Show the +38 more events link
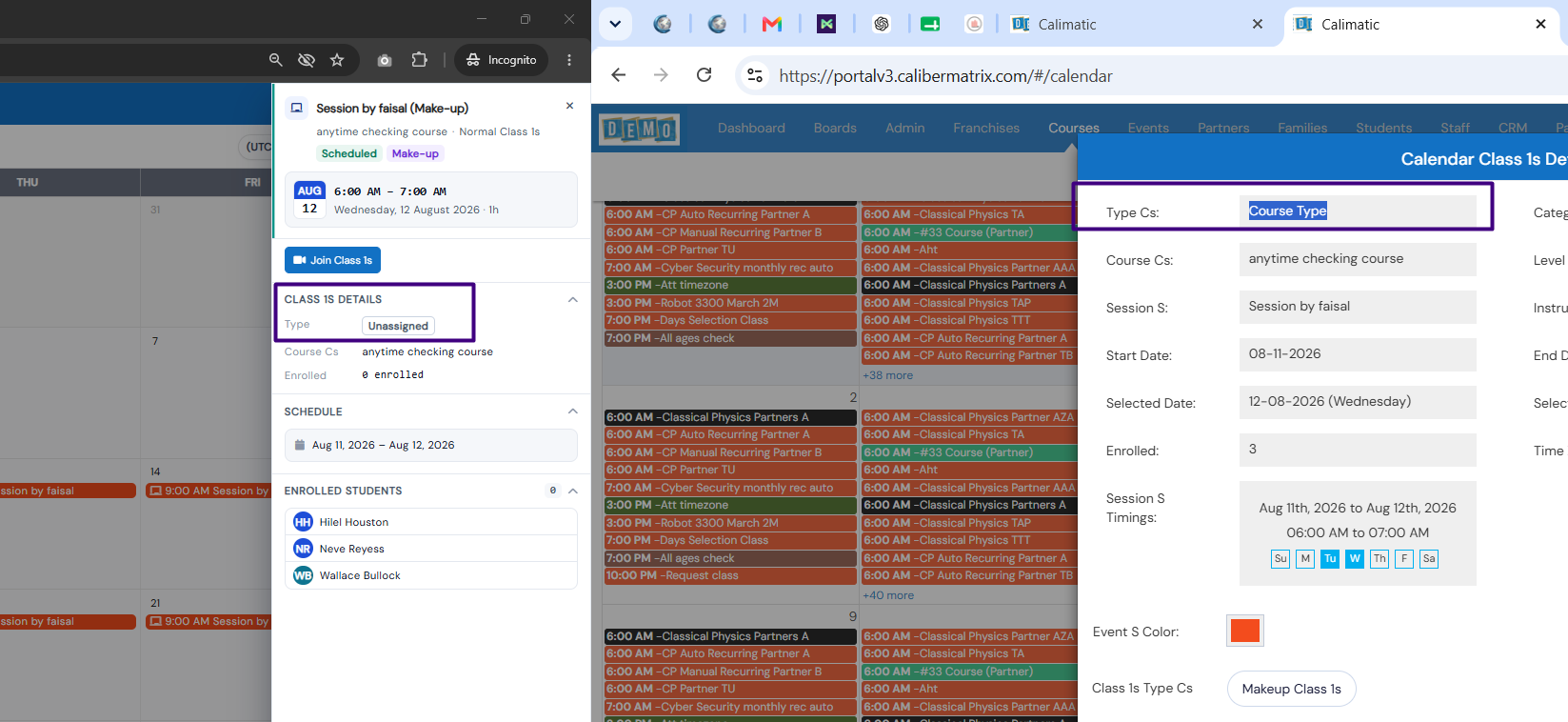This screenshot has width=1568, height=722. pos(887,375)
